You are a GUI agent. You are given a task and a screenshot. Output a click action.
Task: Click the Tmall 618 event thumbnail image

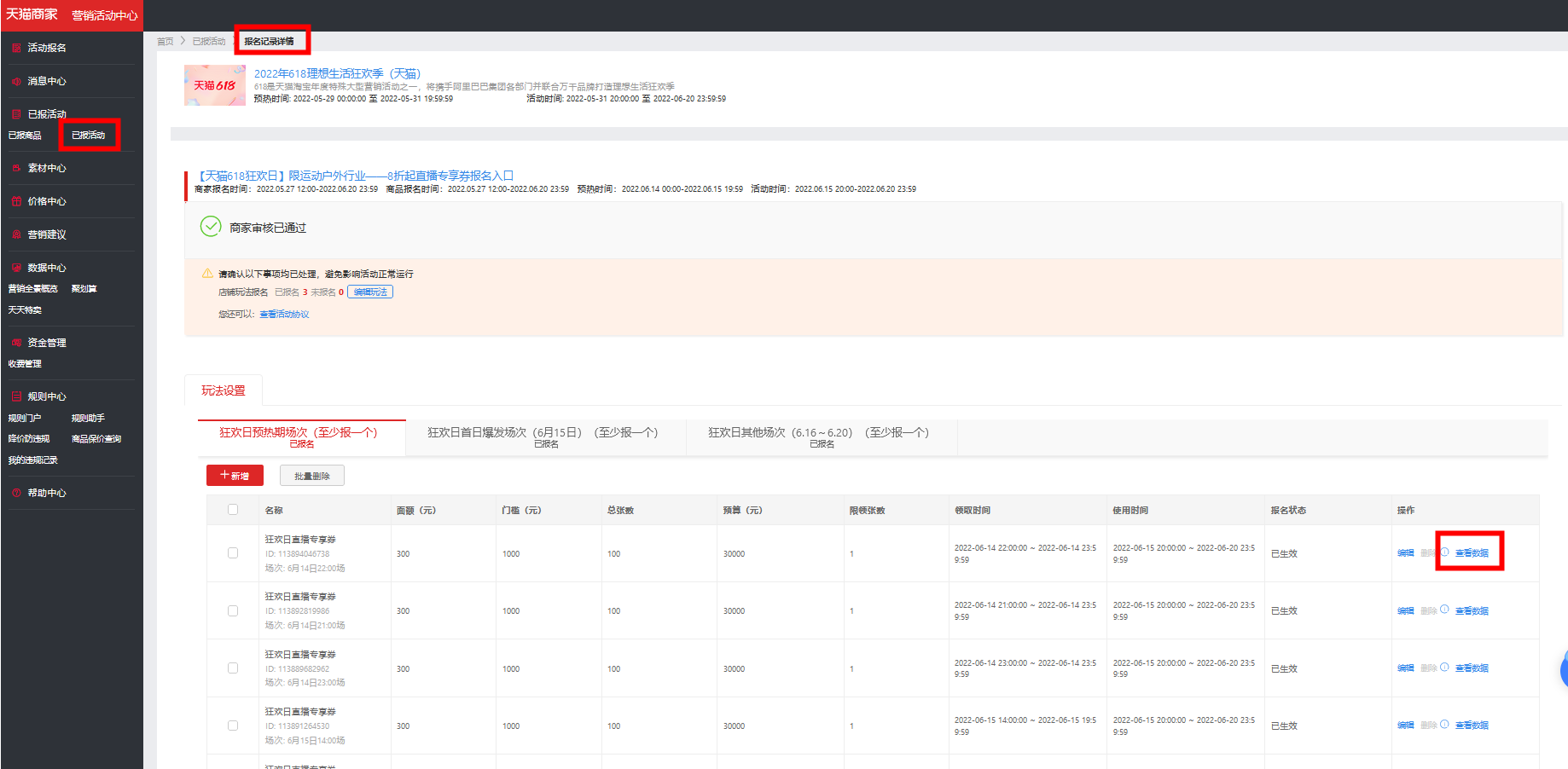click(x=215, y=85)
